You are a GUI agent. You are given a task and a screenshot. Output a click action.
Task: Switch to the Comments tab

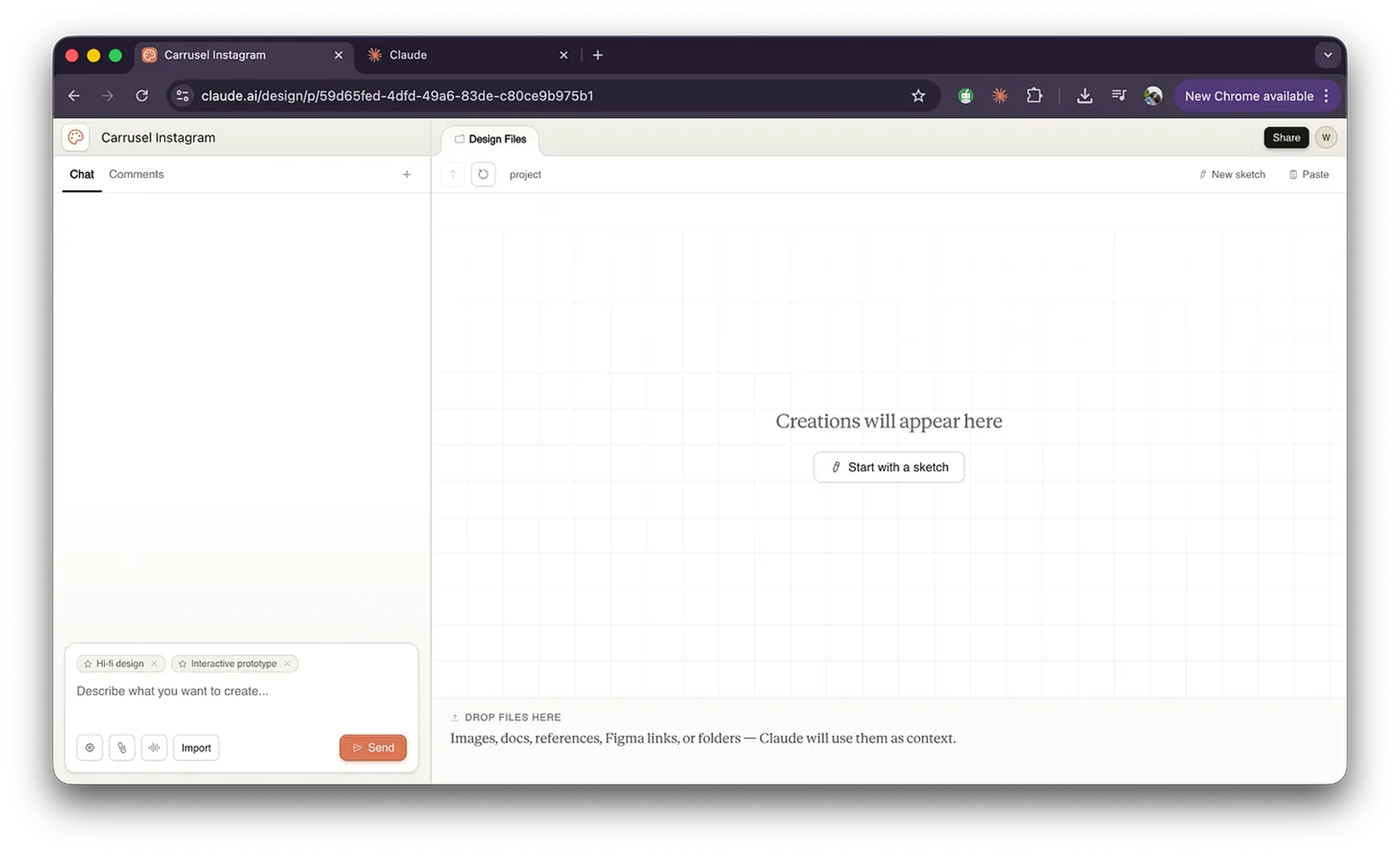(137, 175)
